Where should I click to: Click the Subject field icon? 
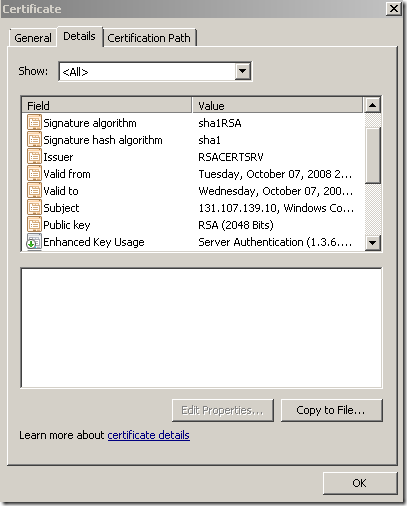click(34, 208)
